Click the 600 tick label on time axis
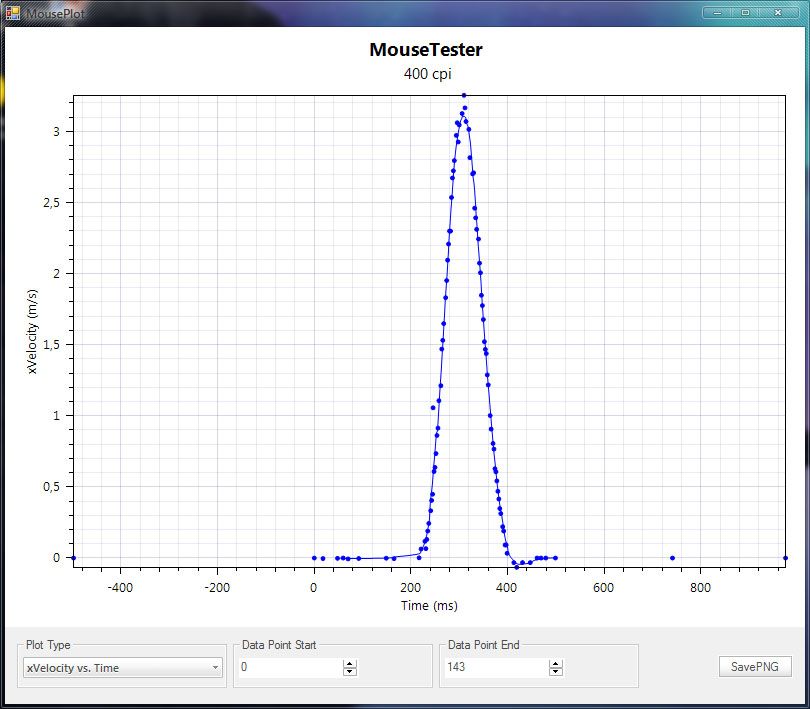The height and width of the screenshot is (709, 810). point(603,588)
